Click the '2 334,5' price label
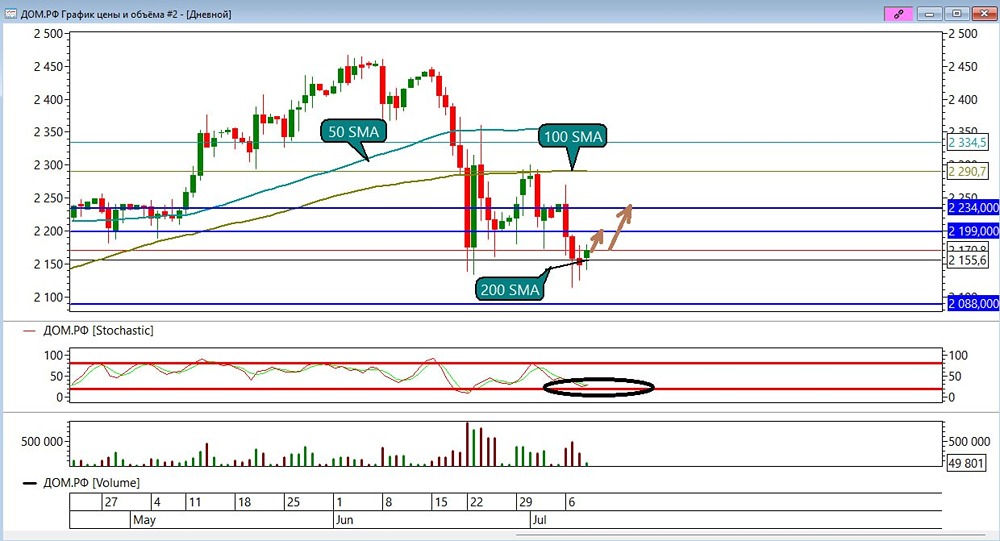The image size is (1000, 541). coord(968,143)
